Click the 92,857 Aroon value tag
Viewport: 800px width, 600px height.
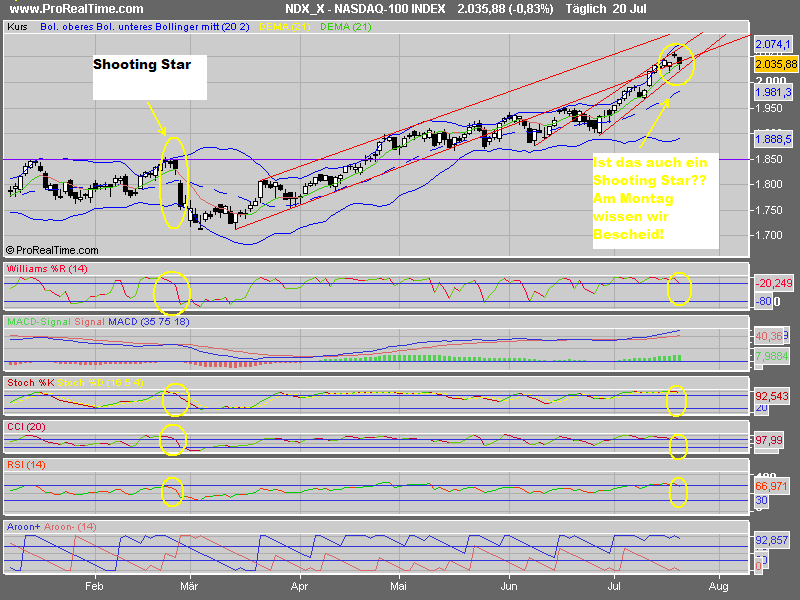click(x=772, y=540)
